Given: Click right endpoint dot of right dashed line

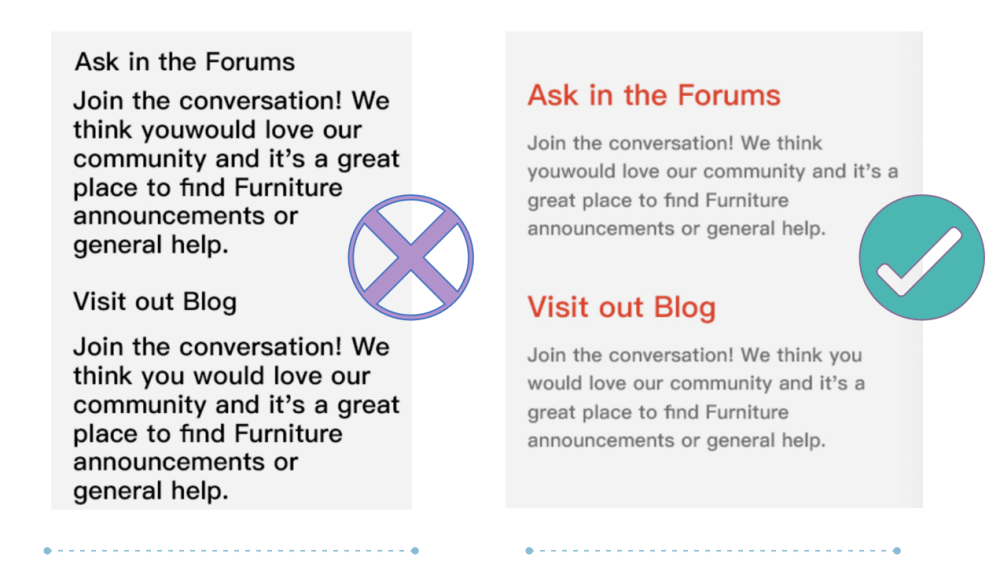Looking at the screenshot, I should click(897, 550).
